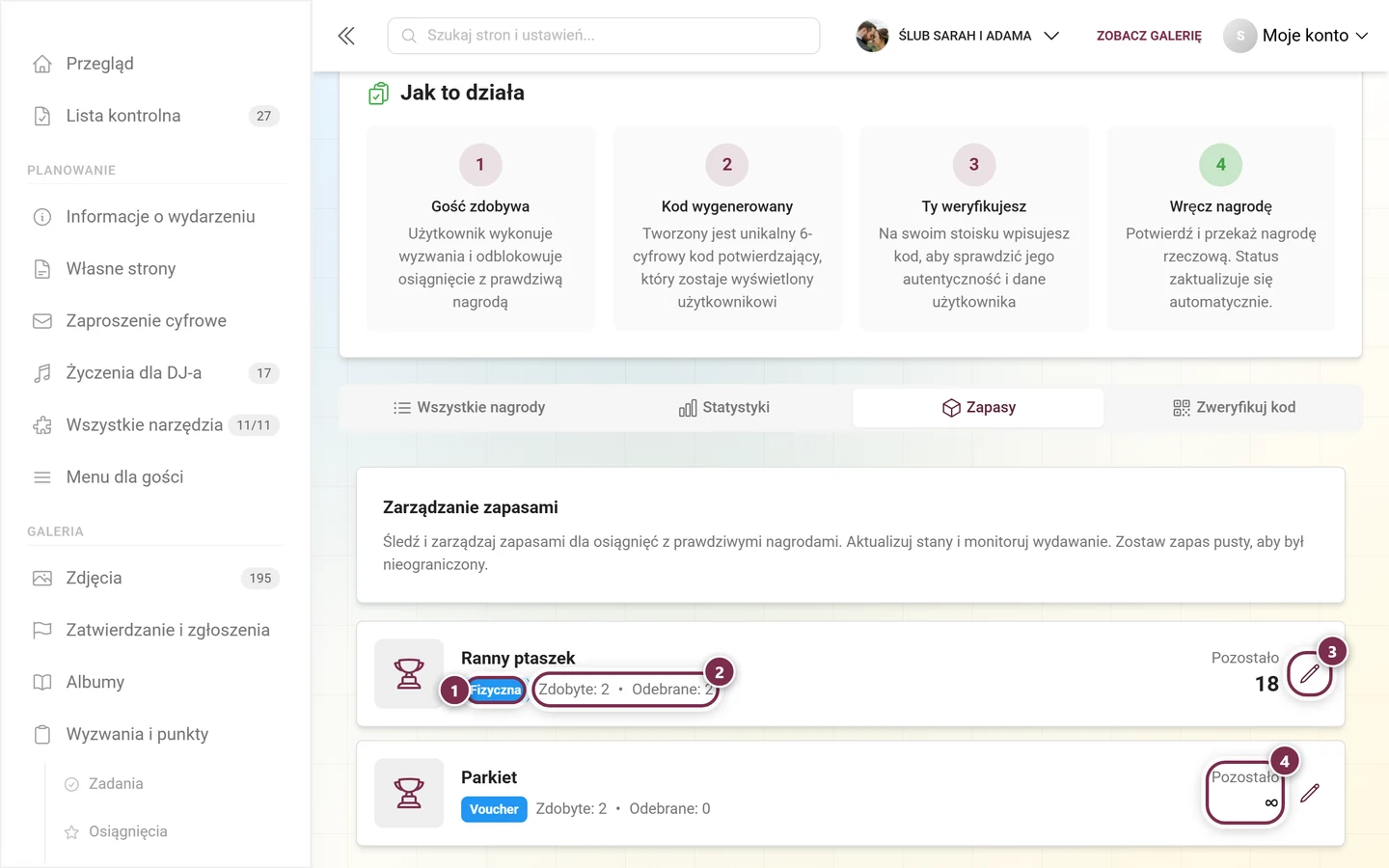Click the Zobacz galerię link

click(1149, 36)
